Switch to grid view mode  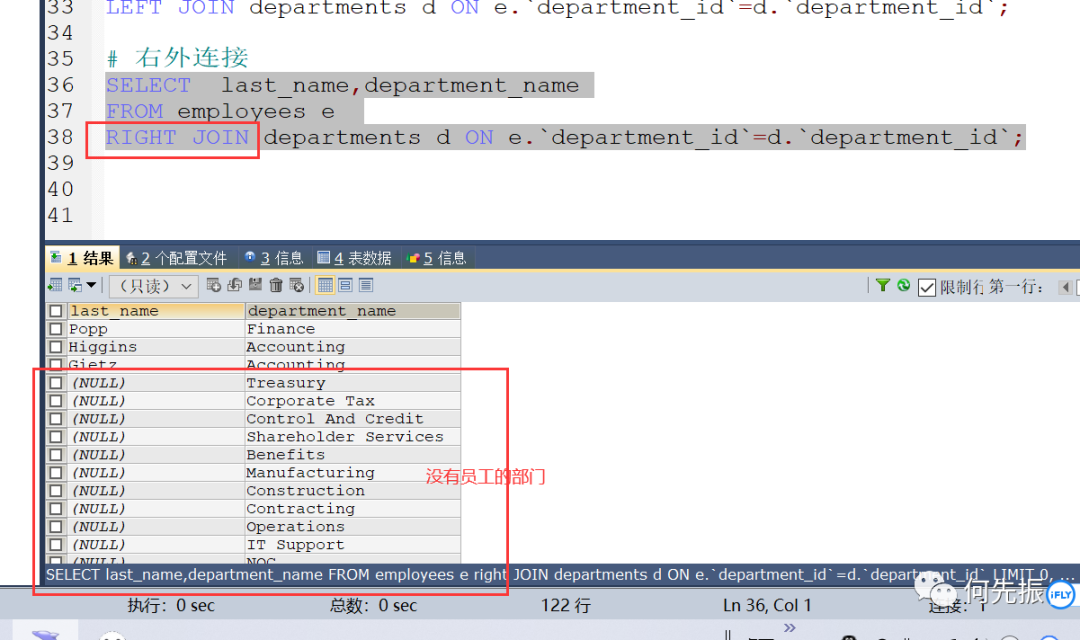(x=325, y=285)
